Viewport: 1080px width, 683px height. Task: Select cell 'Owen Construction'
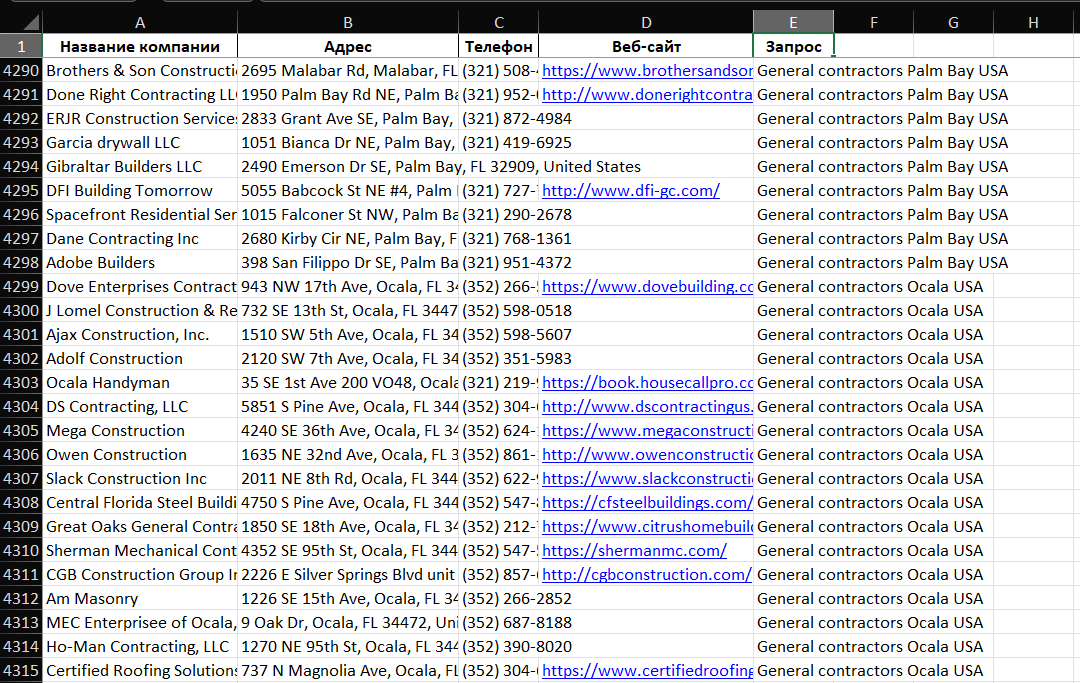[140, 454]
